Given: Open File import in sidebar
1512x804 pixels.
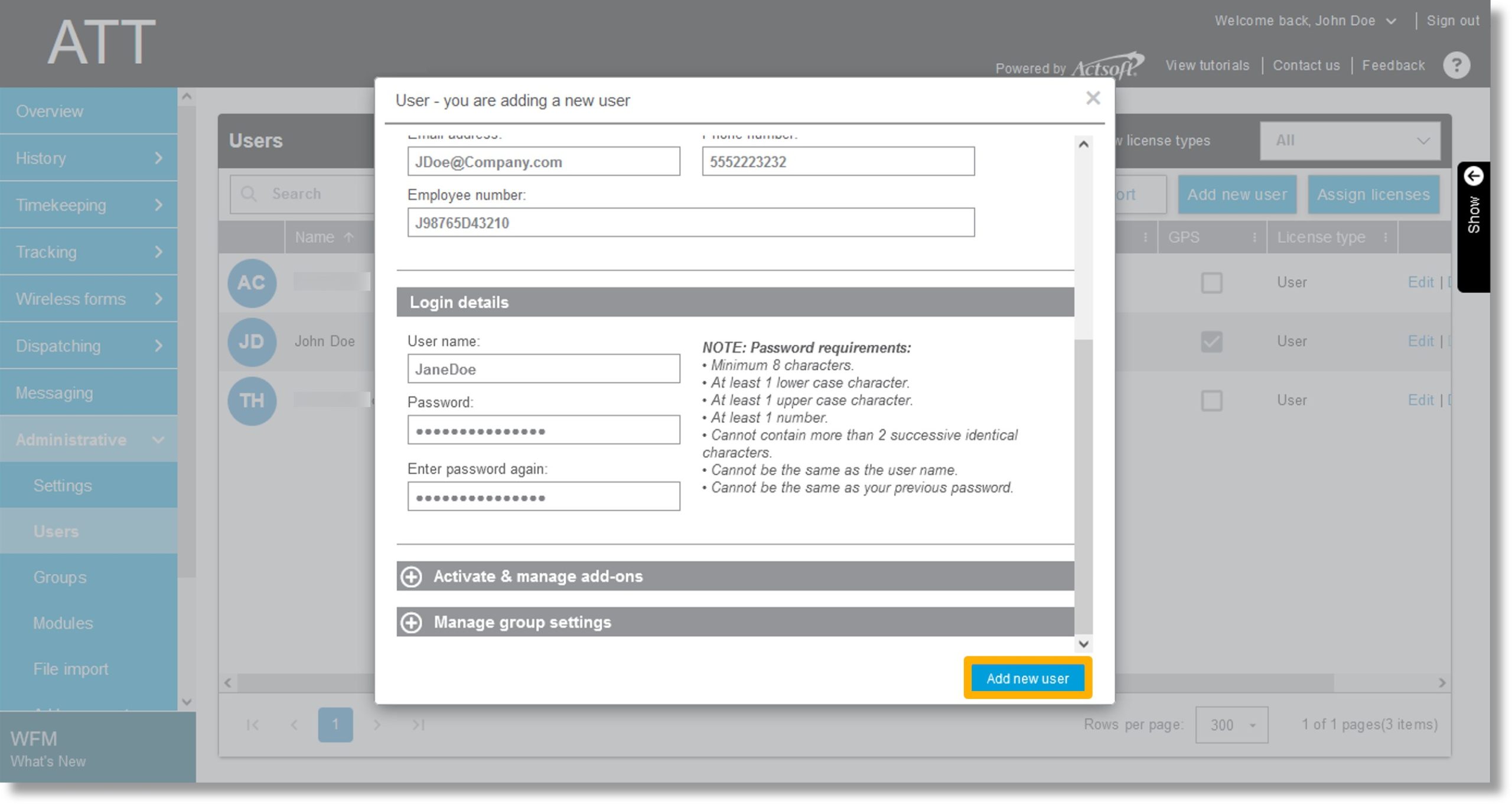Looking at the screenshot, I should (89, 669).
